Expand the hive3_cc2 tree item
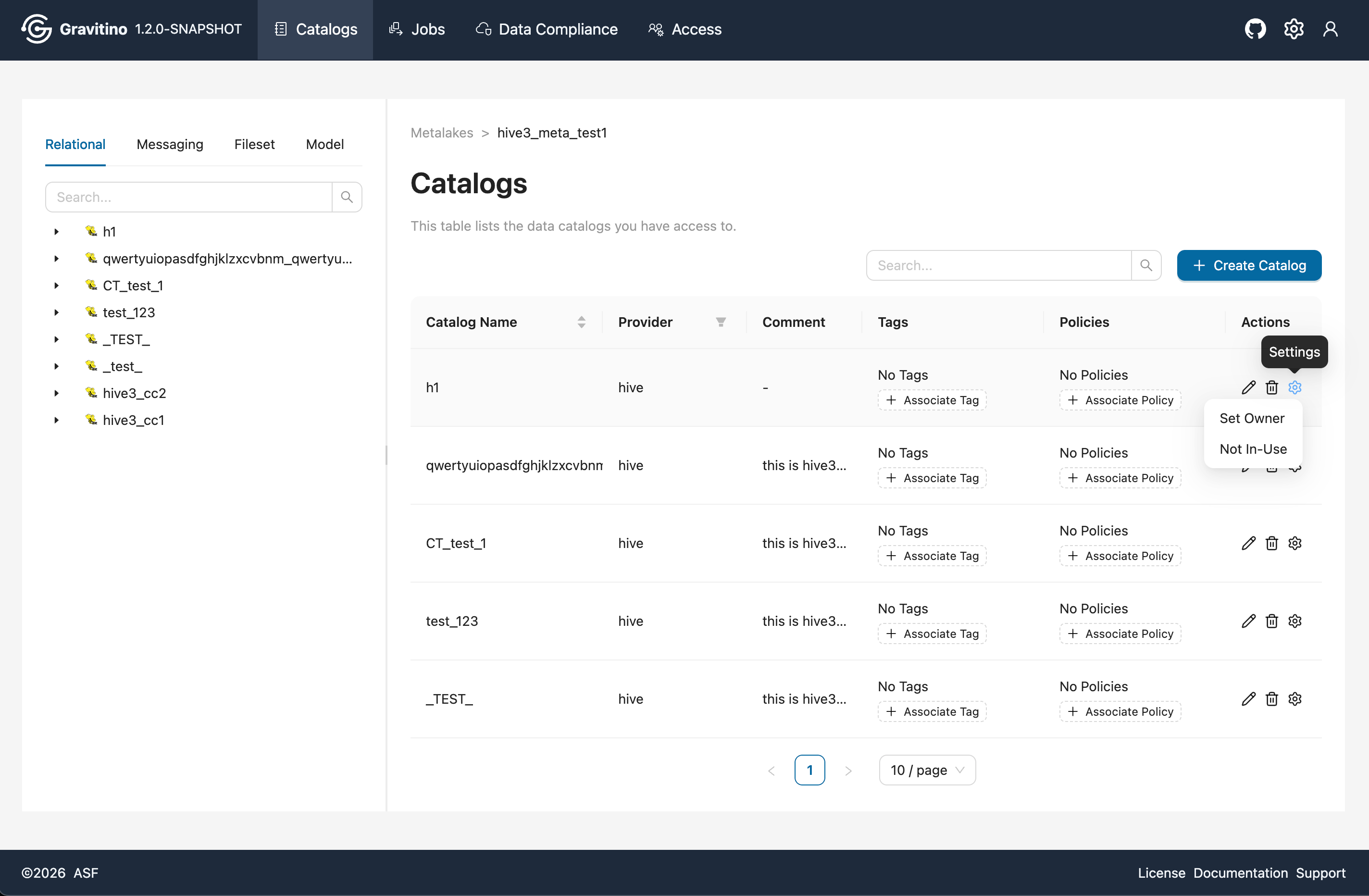Screen dimensions: 1369x896 coord(56,393)
